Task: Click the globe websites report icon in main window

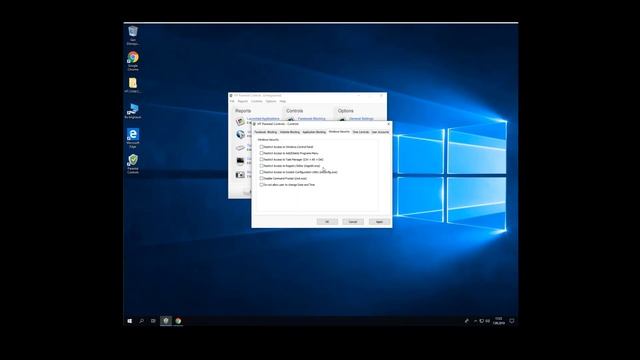Action: 240,134
